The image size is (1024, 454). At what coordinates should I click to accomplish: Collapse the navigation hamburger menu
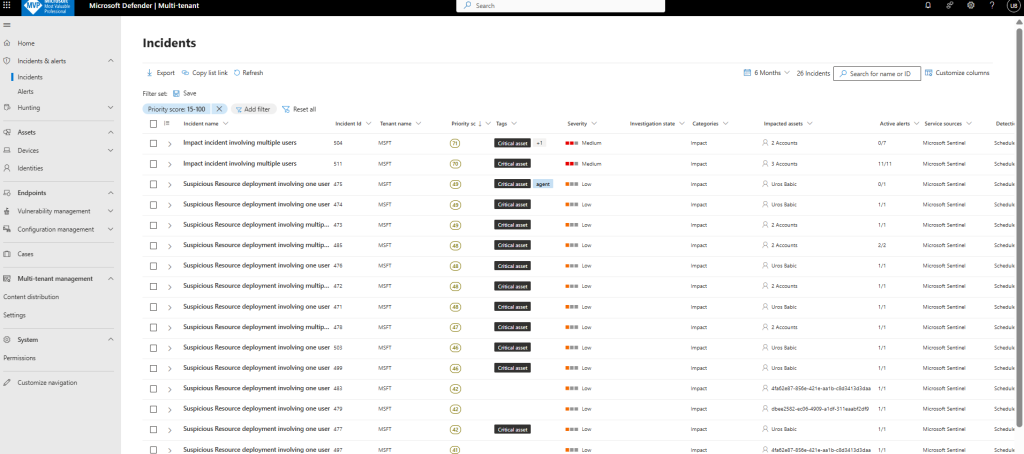tap(7, 24)
